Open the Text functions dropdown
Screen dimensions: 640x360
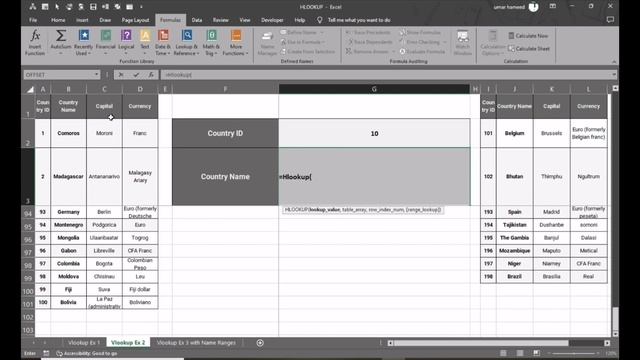click(145, 42)
